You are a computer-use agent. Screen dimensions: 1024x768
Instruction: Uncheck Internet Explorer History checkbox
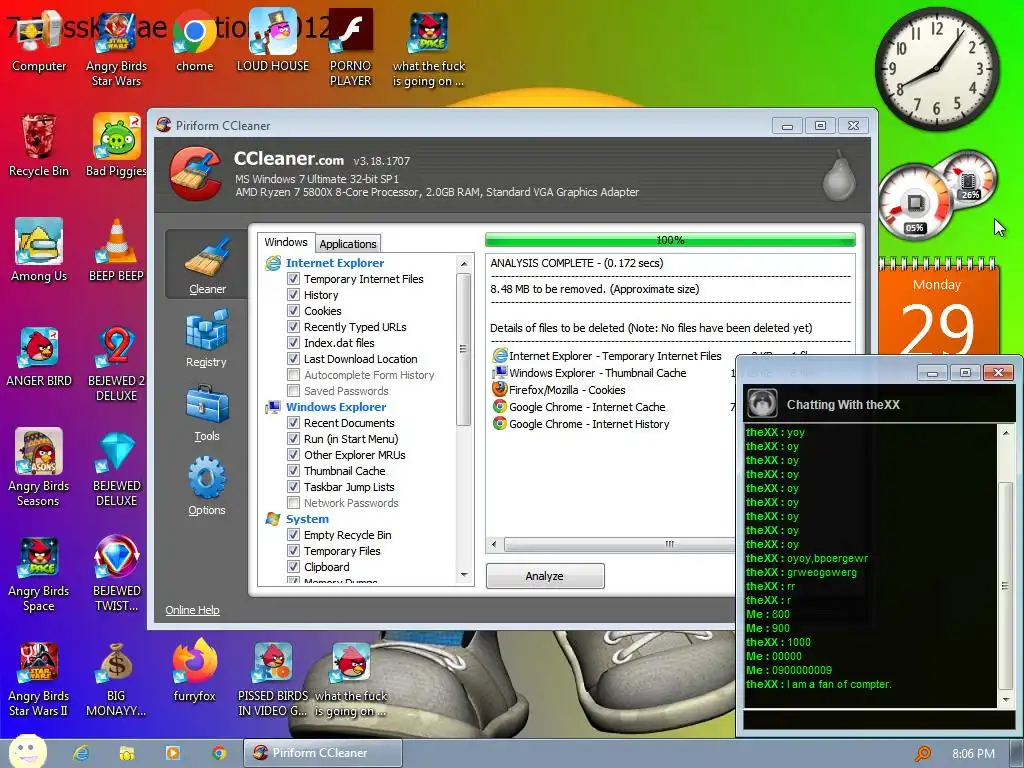(x=293, y=295)
